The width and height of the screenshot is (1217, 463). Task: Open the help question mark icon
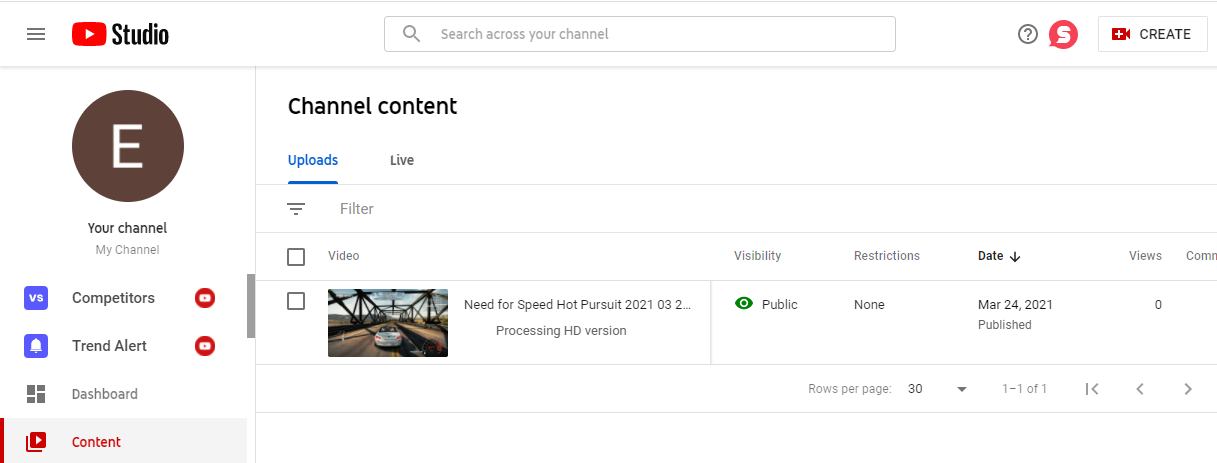[1028, 34]
